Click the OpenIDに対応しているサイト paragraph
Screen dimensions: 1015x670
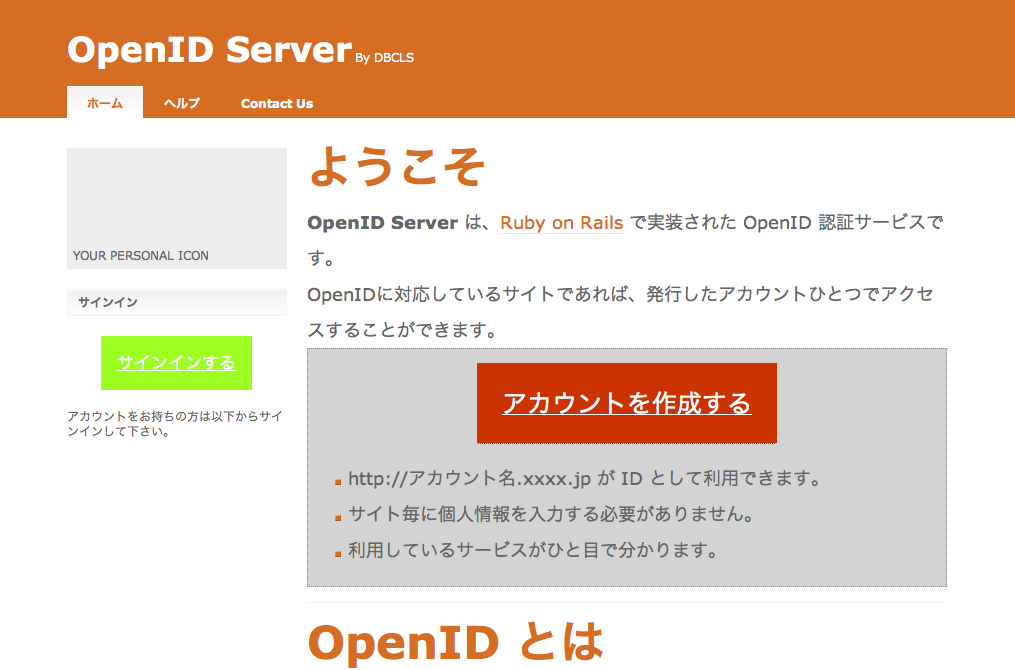[621, 312]
